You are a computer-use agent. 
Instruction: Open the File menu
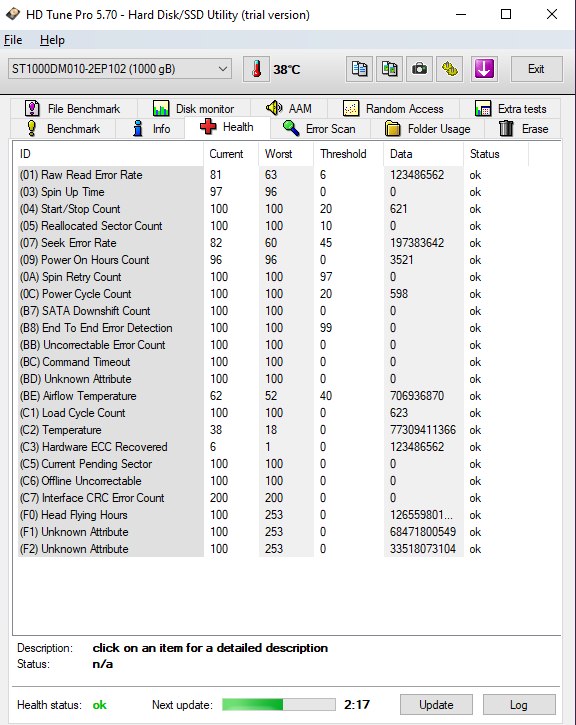[x=13, y=40]
